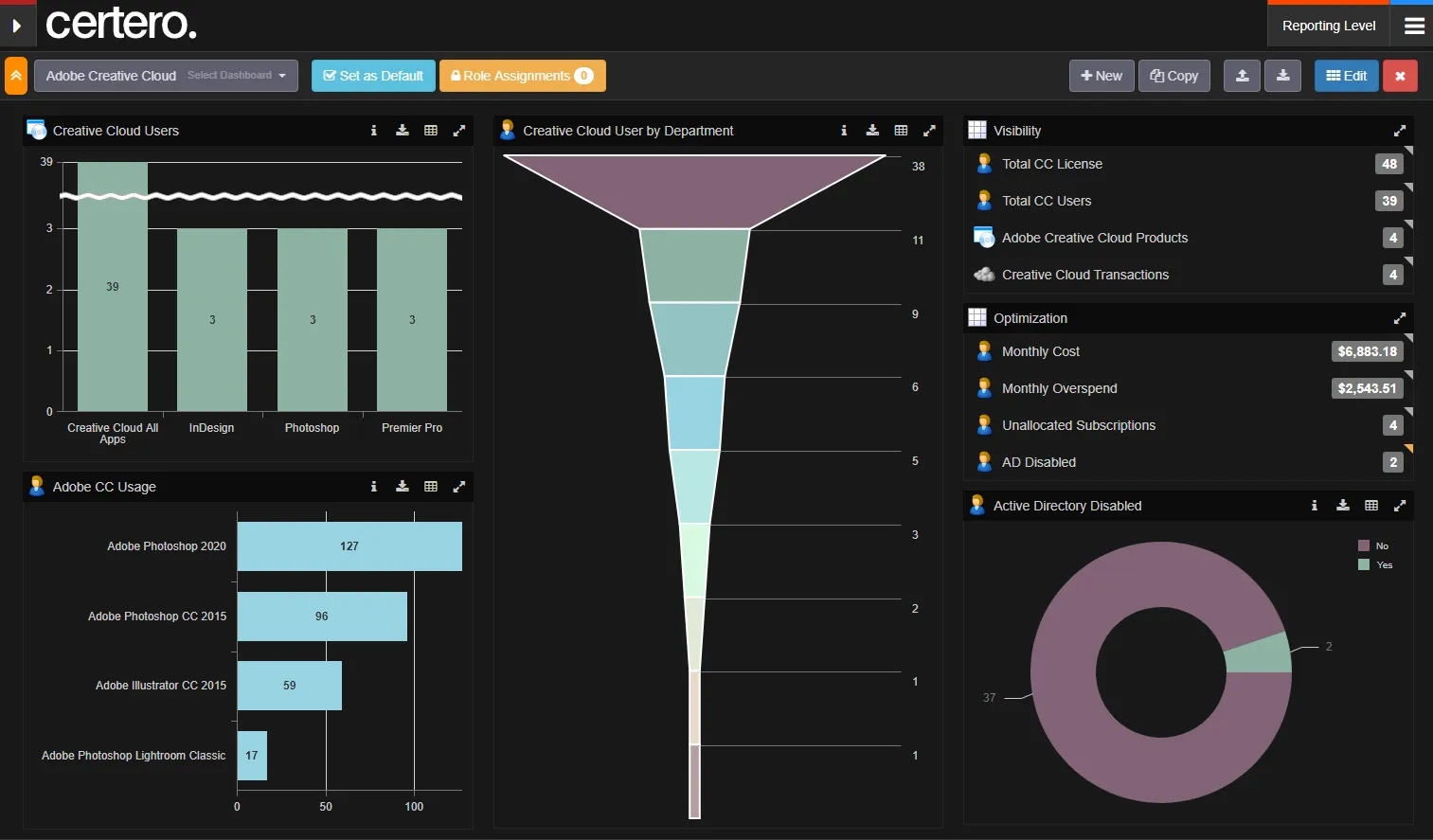The image size is (1433, 840).
Task: Create a New dashboard
Action: coord(1102,76)
